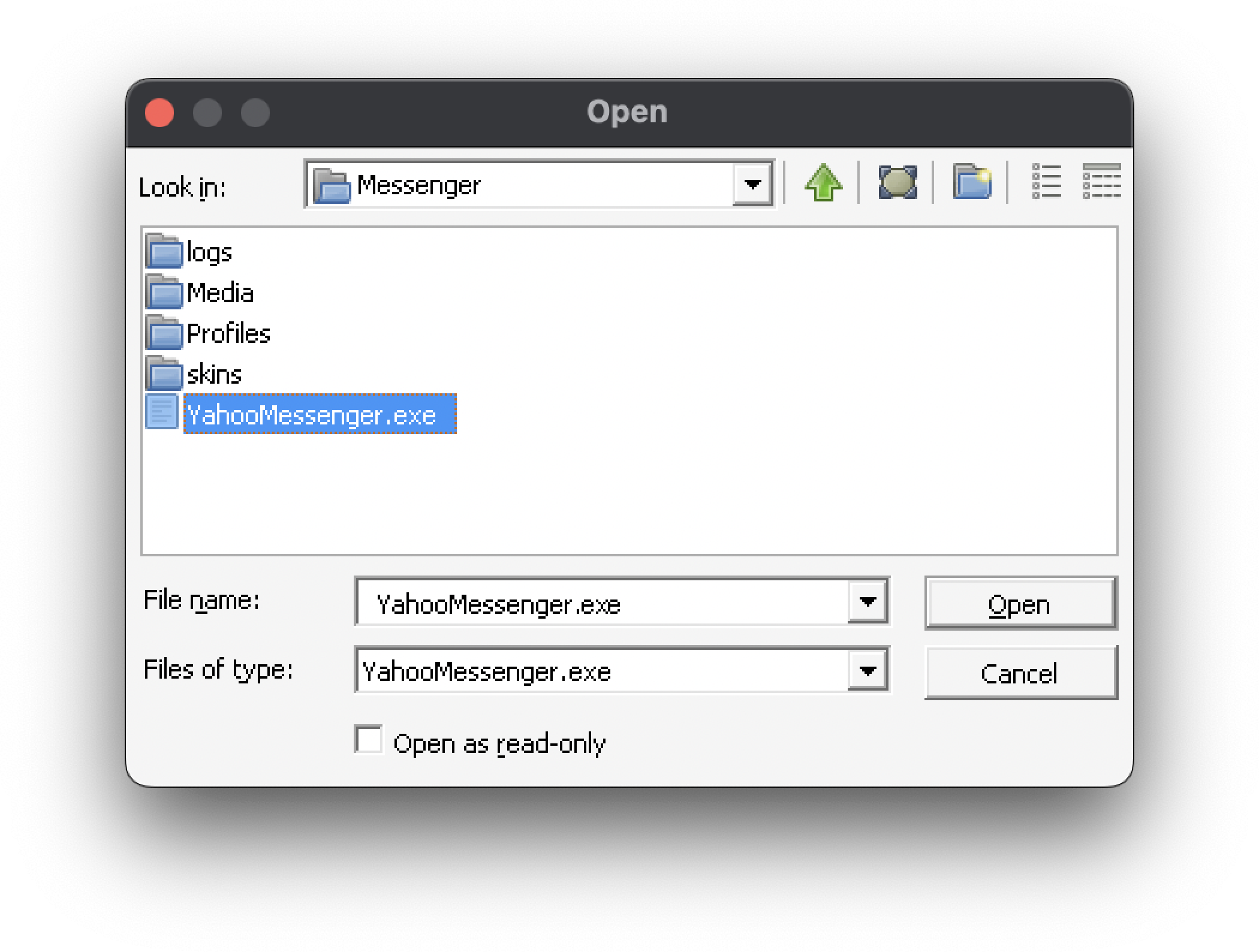Switch to details view
This screenshot has width=1259, height=952.
point(1101,181)
